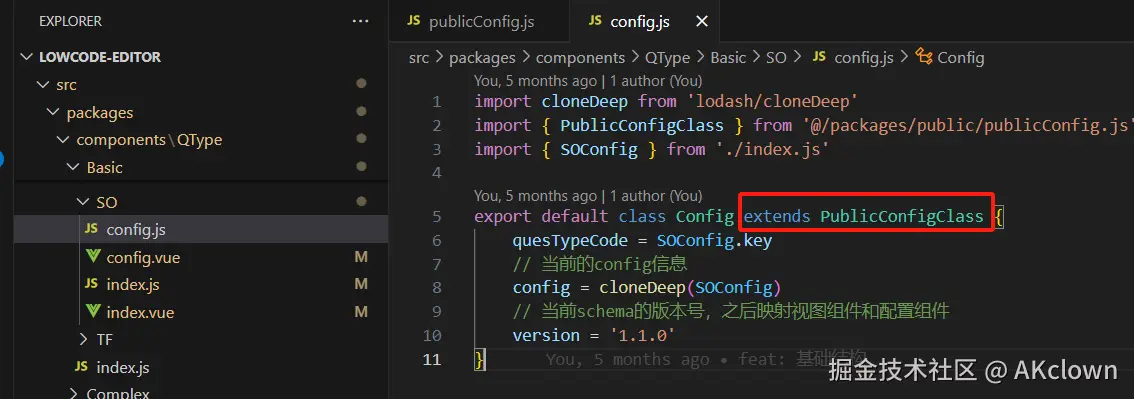Screen dimensions: 1134x399
Task: Open config.vue in the explorer tree
Action: (143, 257)
